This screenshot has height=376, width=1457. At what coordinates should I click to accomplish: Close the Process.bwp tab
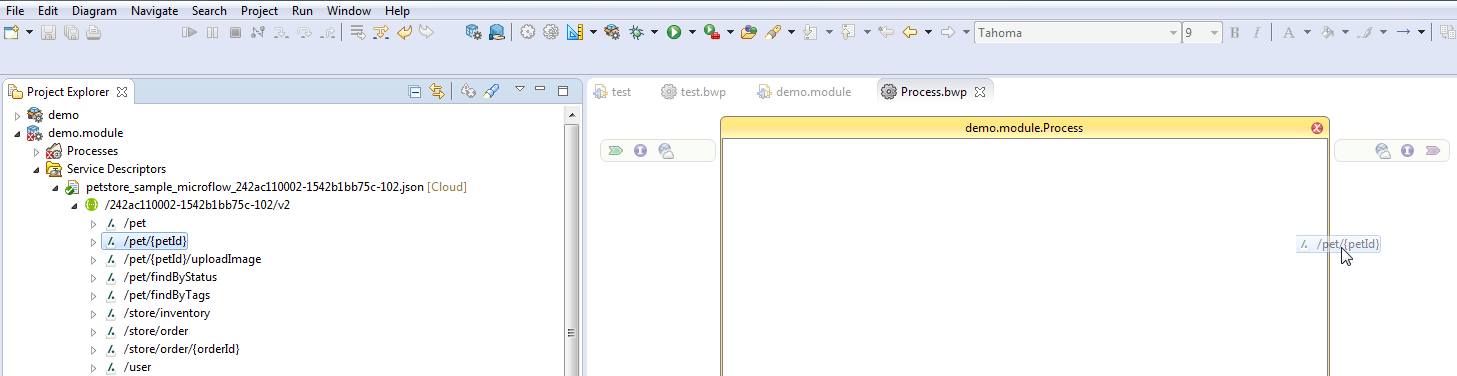[980, 91]
